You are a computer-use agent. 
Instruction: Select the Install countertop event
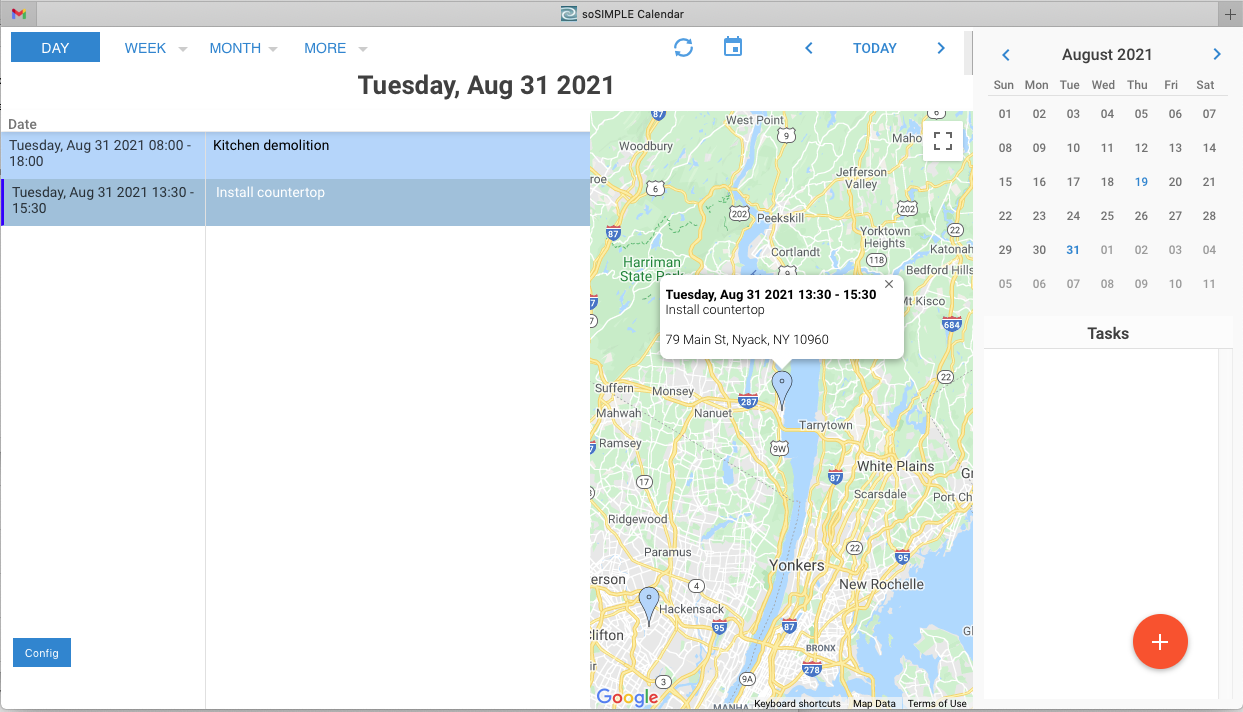click(x=398, y=202)
